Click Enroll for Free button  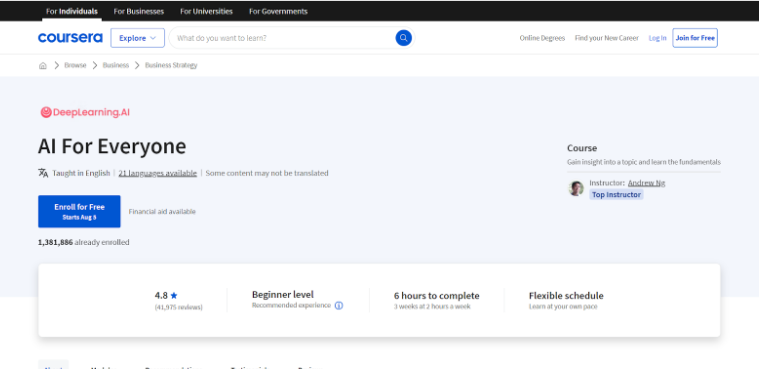click(x=79, y=211)
